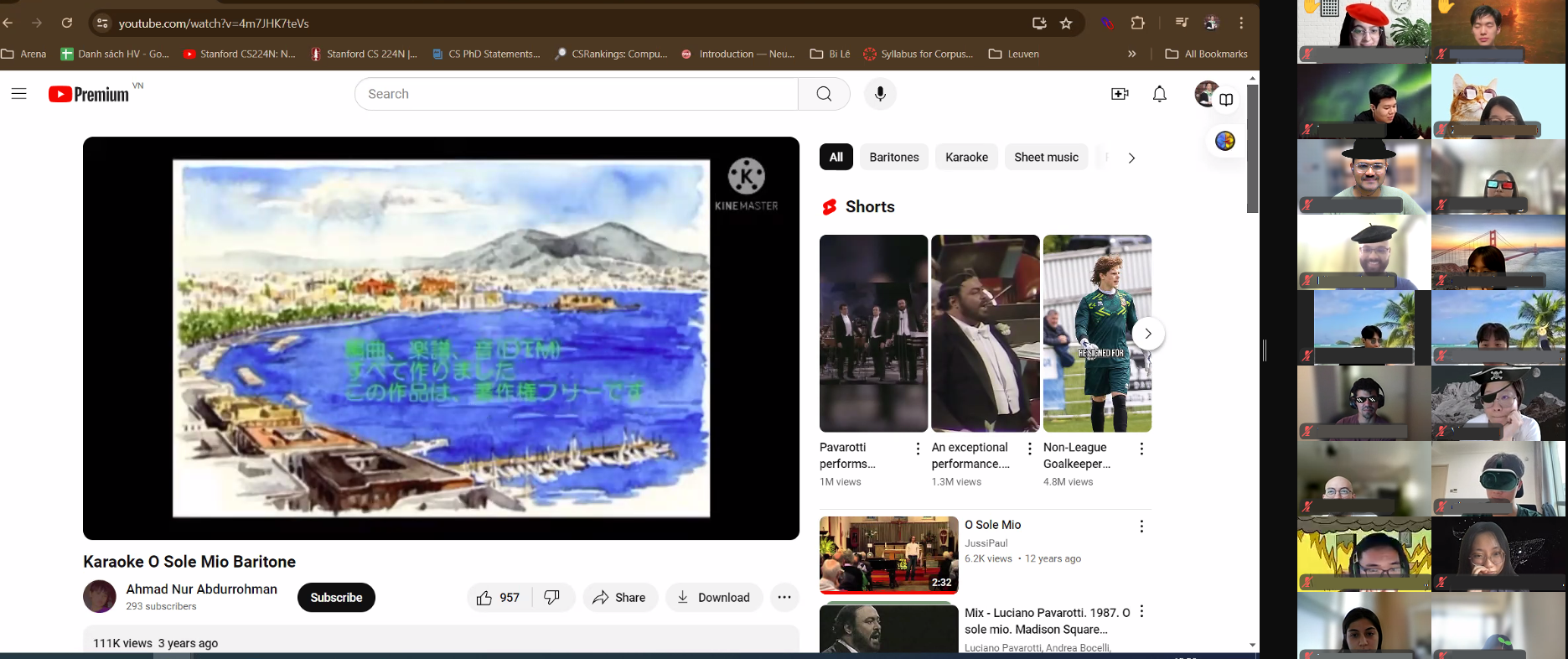Select pirate-hat participant tile in meeting window
The height and width of the screenshot is (659, 1568).
[1498, 403]
